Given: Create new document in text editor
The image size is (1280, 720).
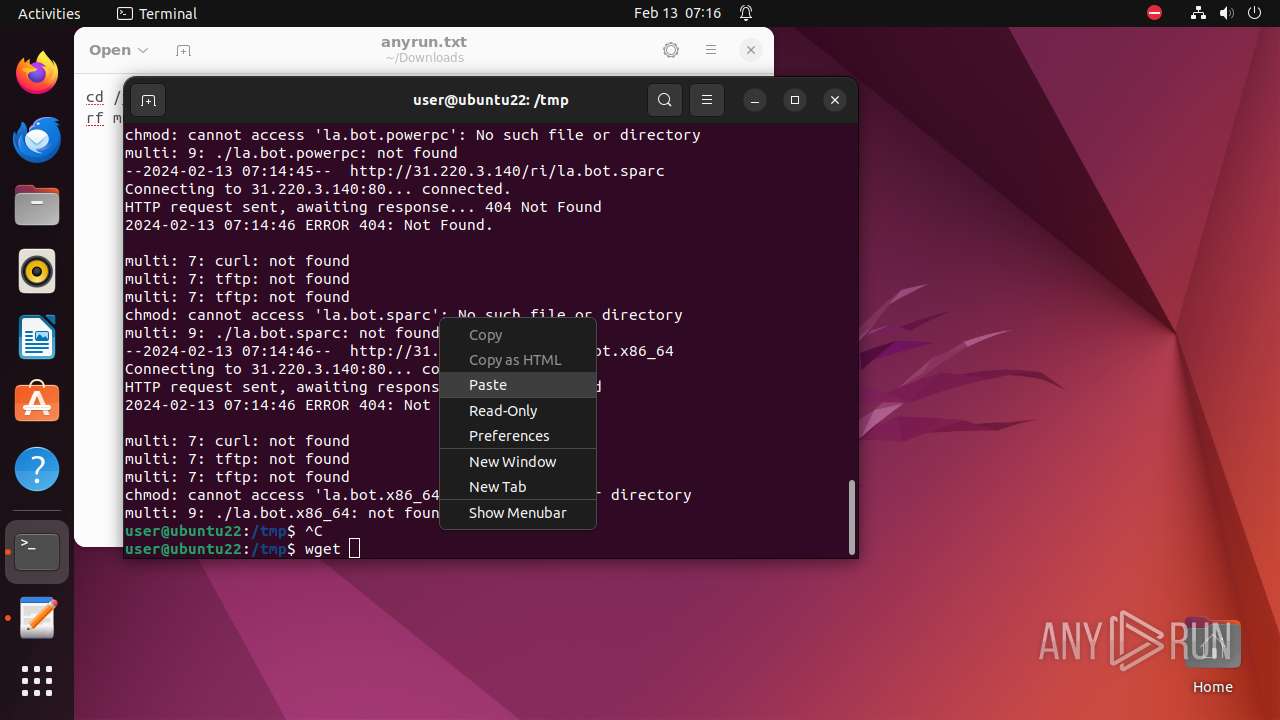Looking at the screenshot, I should tap(183, 50).
